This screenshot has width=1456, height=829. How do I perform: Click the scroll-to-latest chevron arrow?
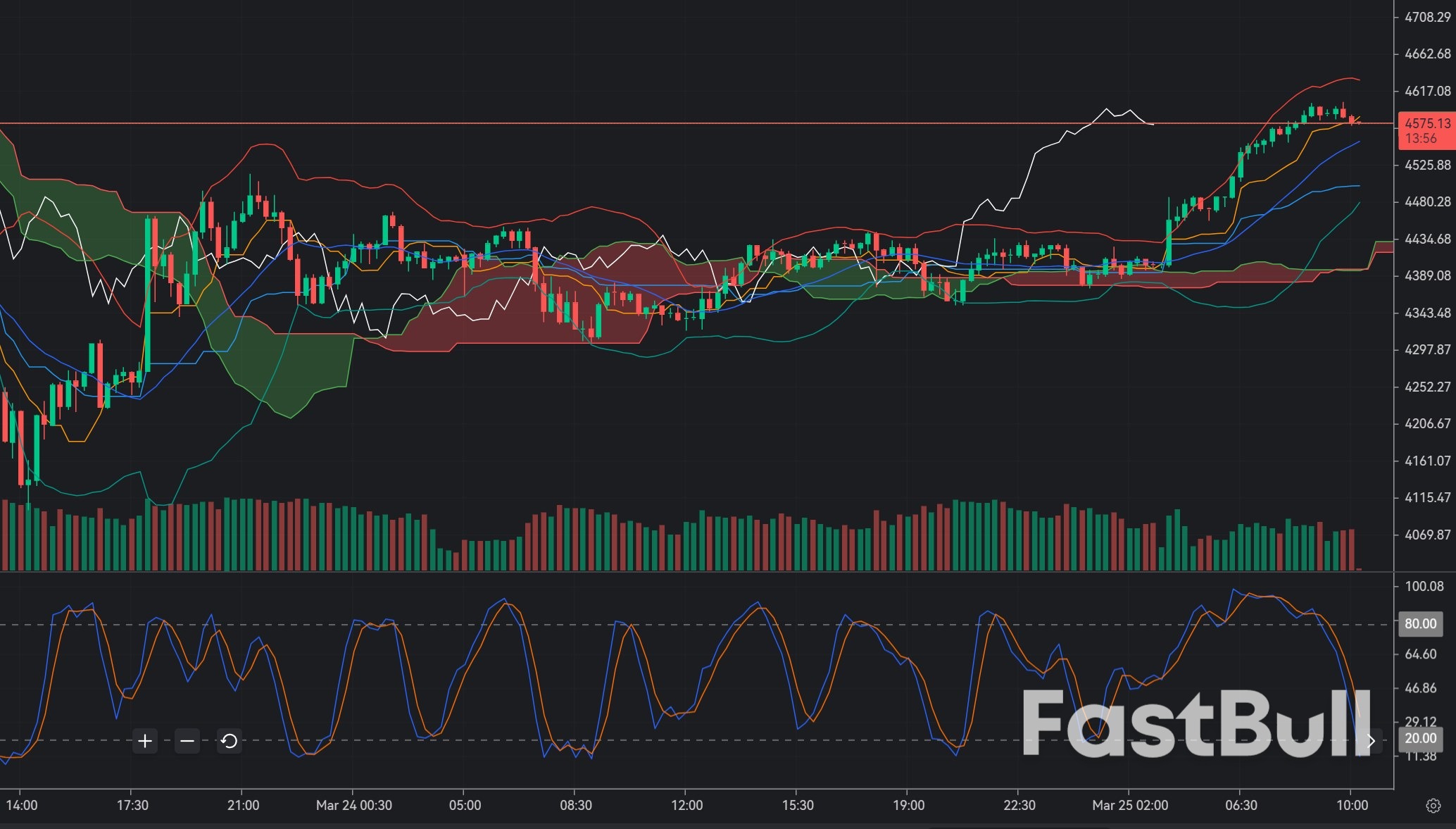point(1372,741)
